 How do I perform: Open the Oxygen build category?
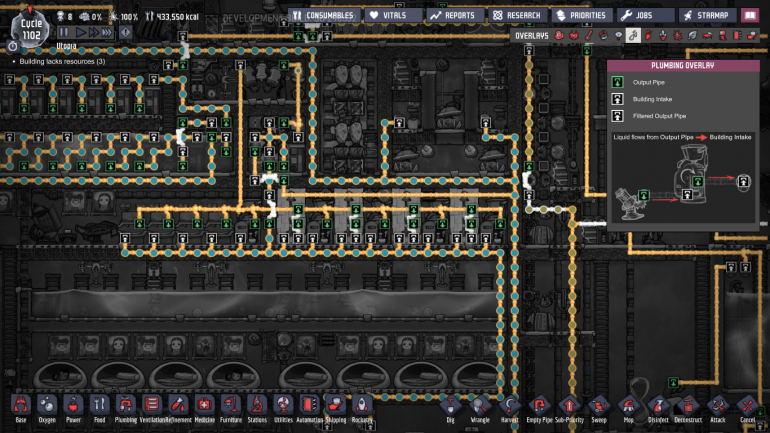(47, 408)
